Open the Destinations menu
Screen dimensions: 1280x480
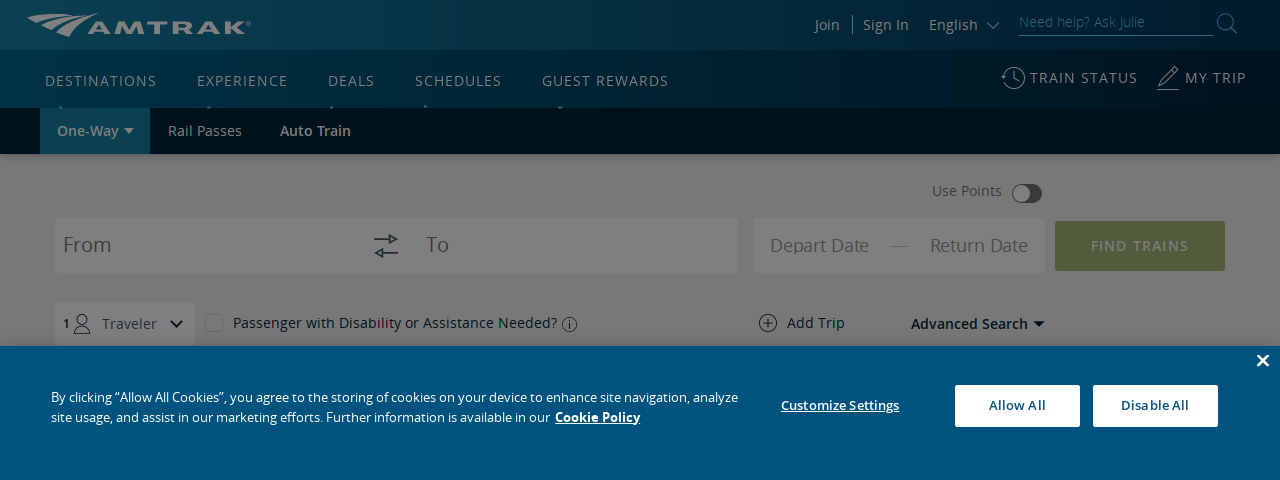101,81
